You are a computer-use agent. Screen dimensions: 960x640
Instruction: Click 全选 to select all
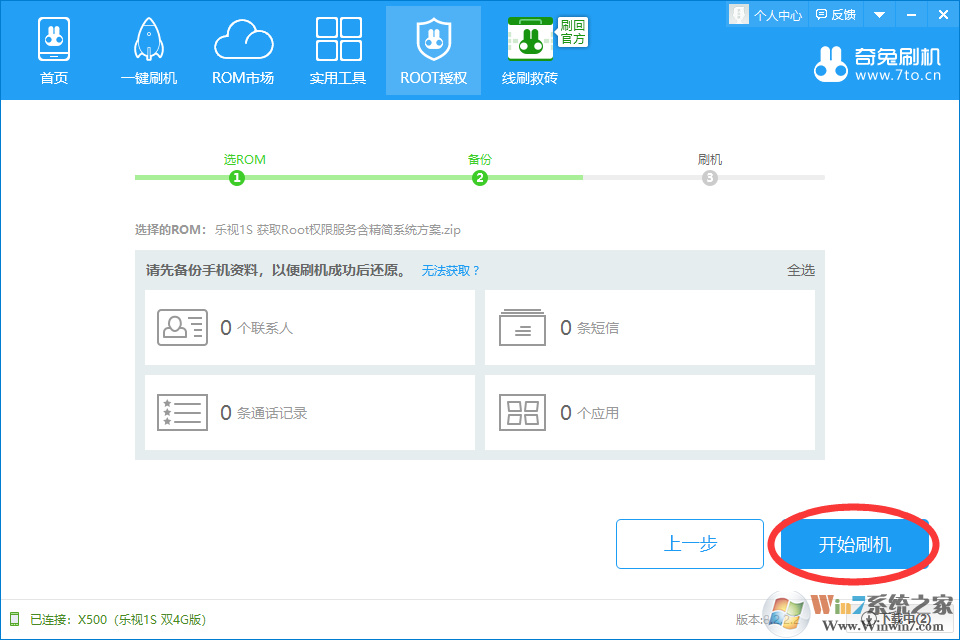pyautogui.click(x=801, y=271)
